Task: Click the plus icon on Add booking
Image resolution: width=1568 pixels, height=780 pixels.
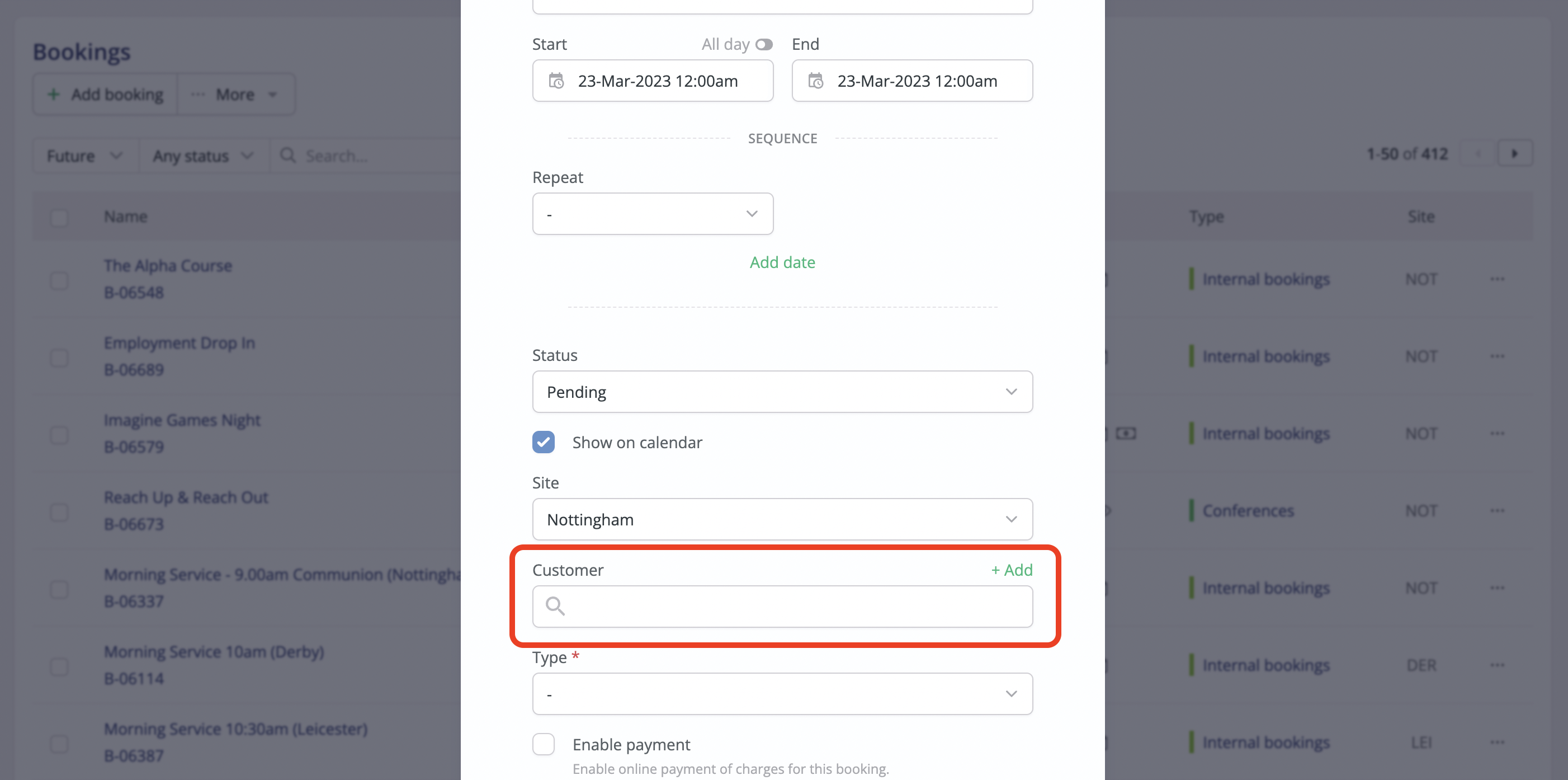Action: (x=54, y=95)
